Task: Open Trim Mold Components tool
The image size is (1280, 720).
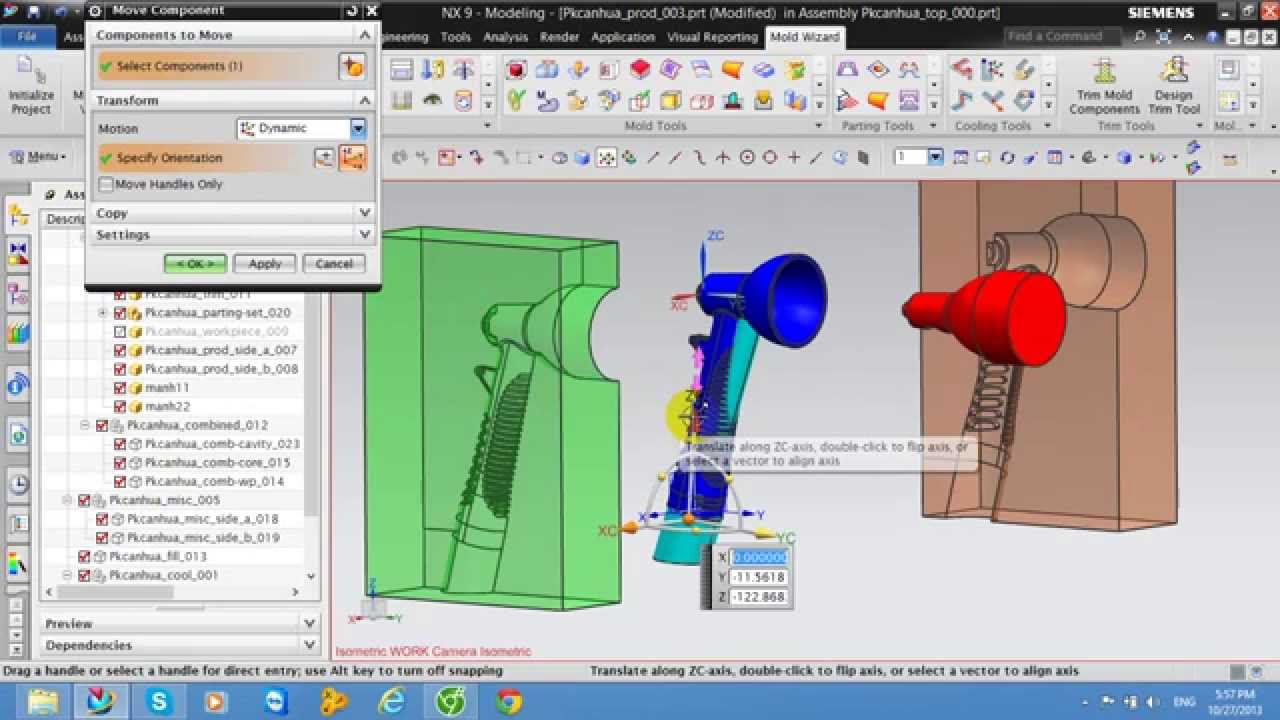Action: 1104,86
